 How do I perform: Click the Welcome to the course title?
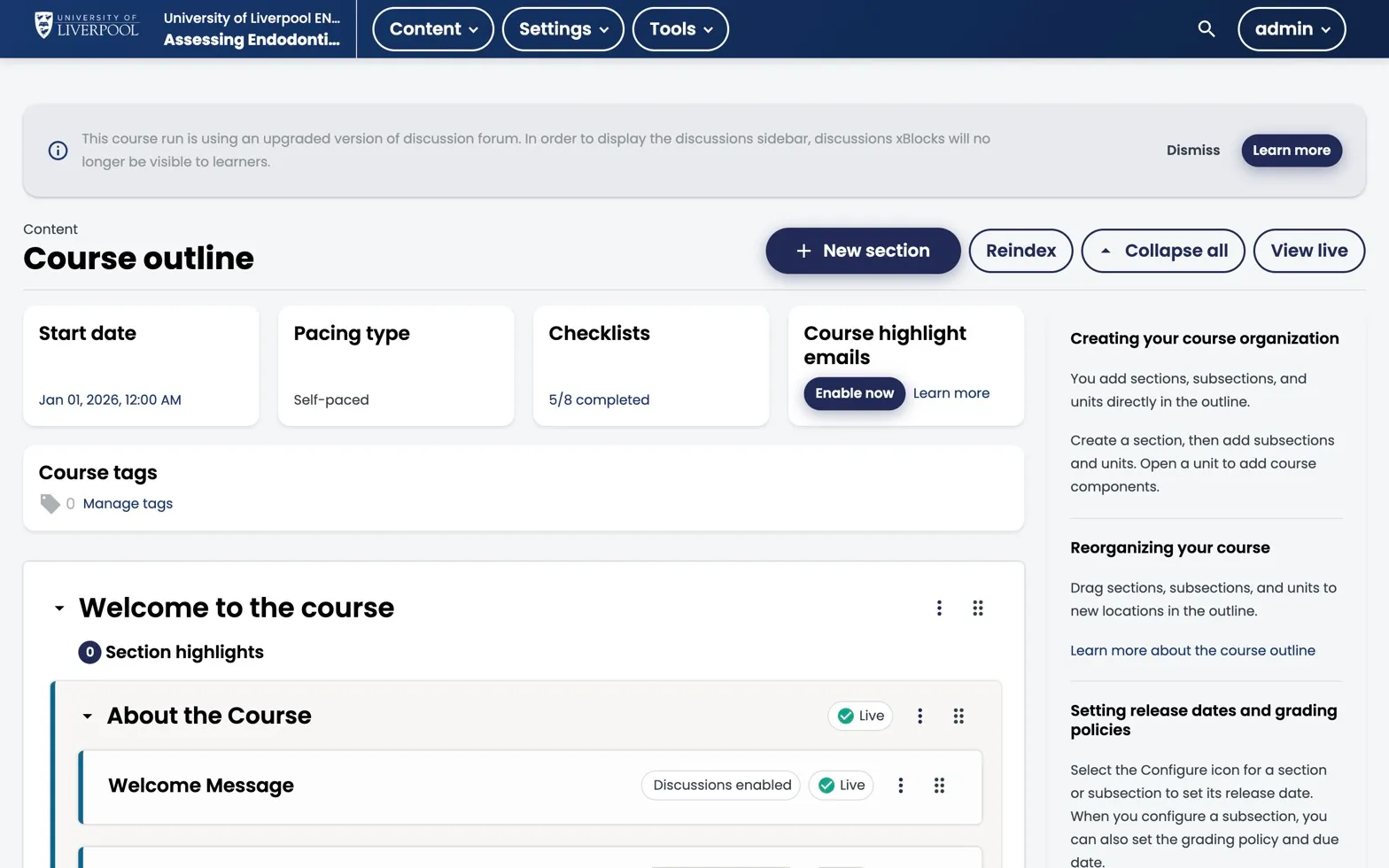point(237,608)
